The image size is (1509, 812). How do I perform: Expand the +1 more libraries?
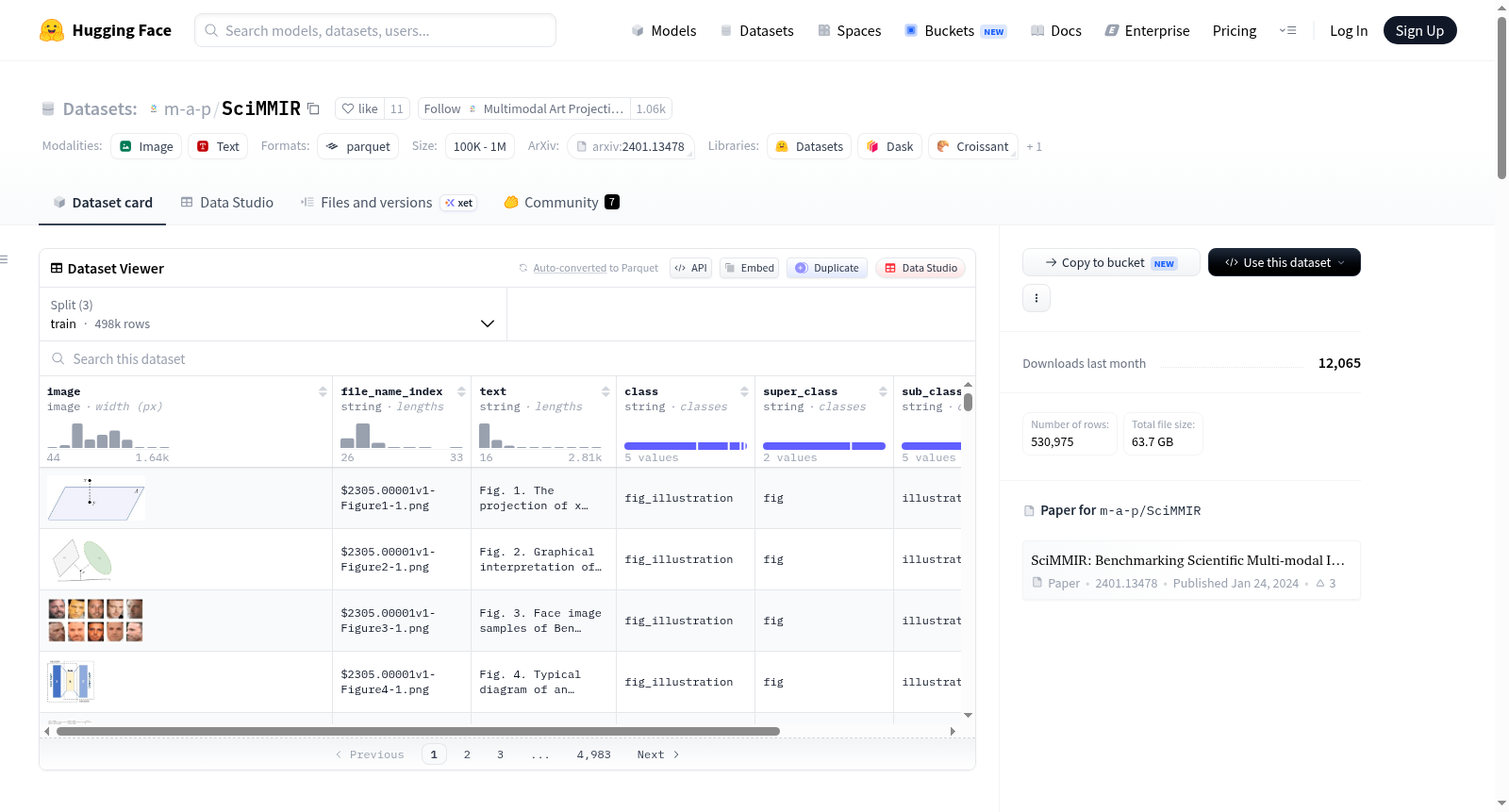click(1035, 146)
